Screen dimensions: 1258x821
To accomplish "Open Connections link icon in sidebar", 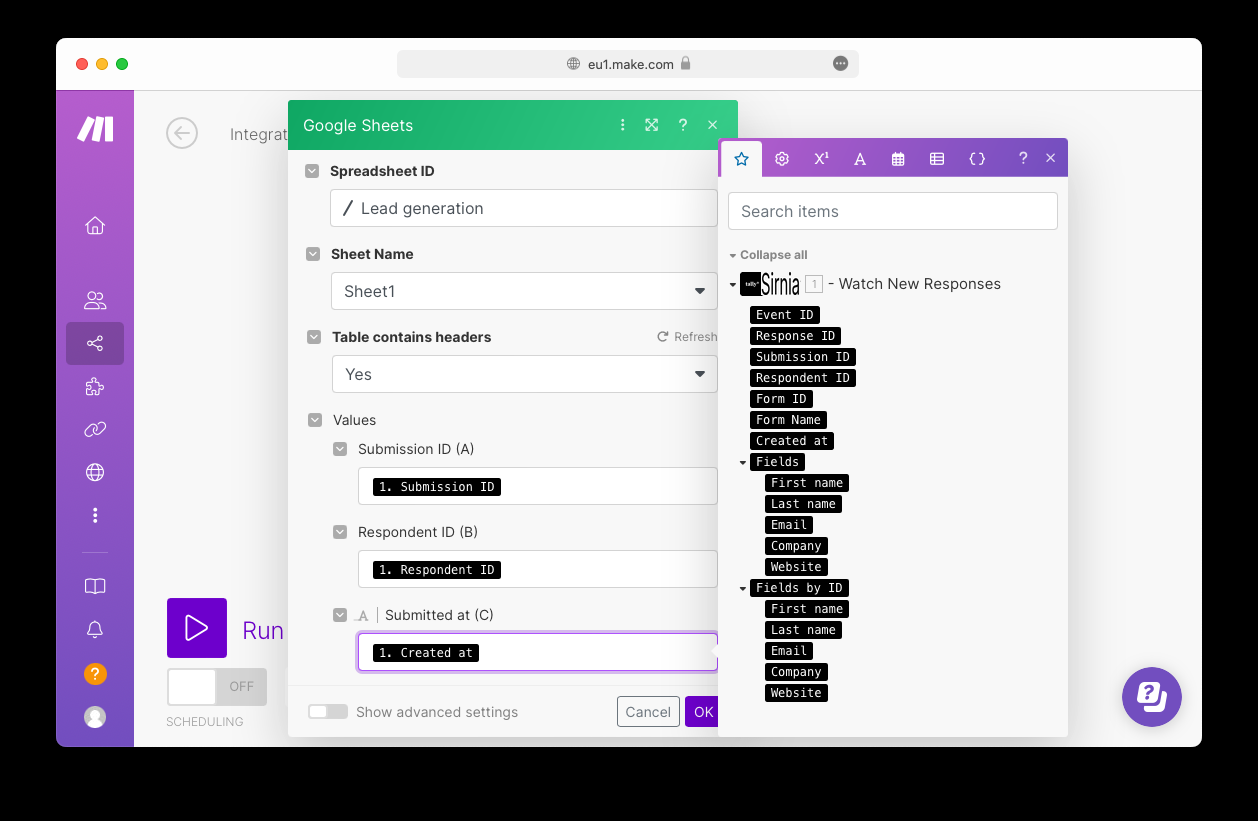I will coord(95,430).
